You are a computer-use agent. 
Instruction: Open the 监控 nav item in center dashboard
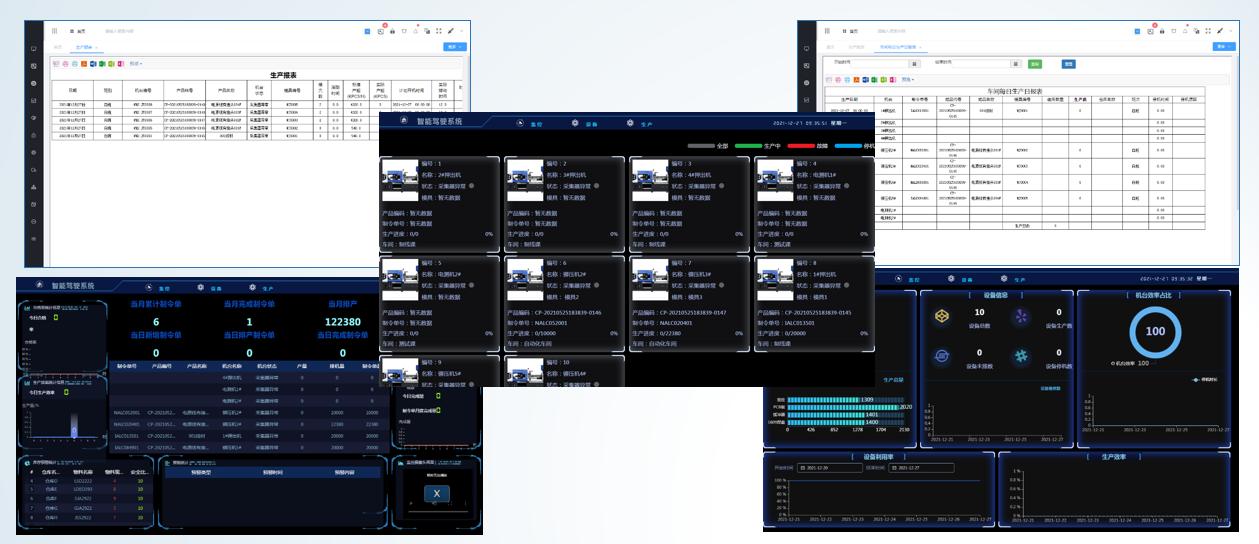point(530,123)
